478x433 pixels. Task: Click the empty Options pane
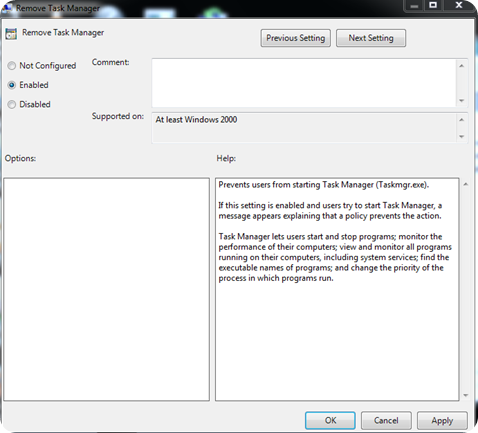[x=107, y=289]
